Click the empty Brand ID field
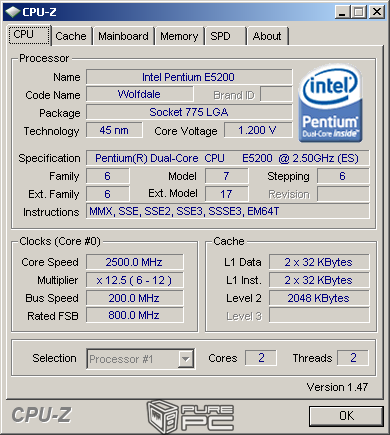Screen dimensions: 390x435 coord(276,94)
